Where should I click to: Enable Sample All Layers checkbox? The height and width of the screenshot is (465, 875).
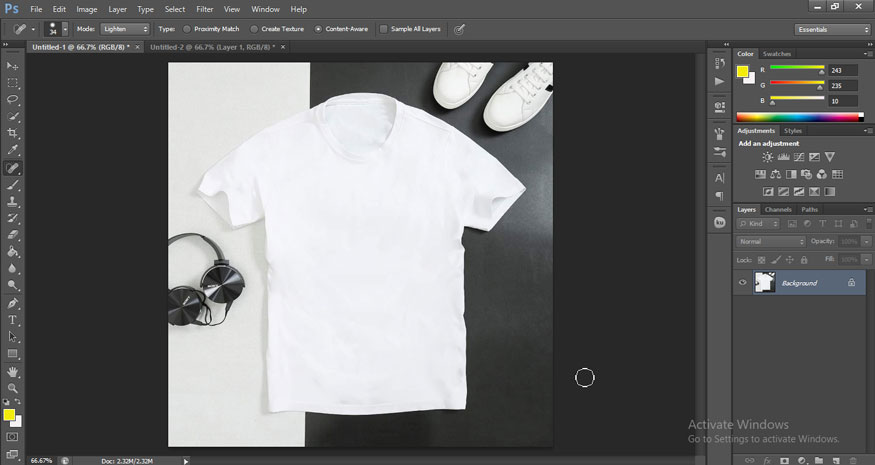tap(384, 29)
